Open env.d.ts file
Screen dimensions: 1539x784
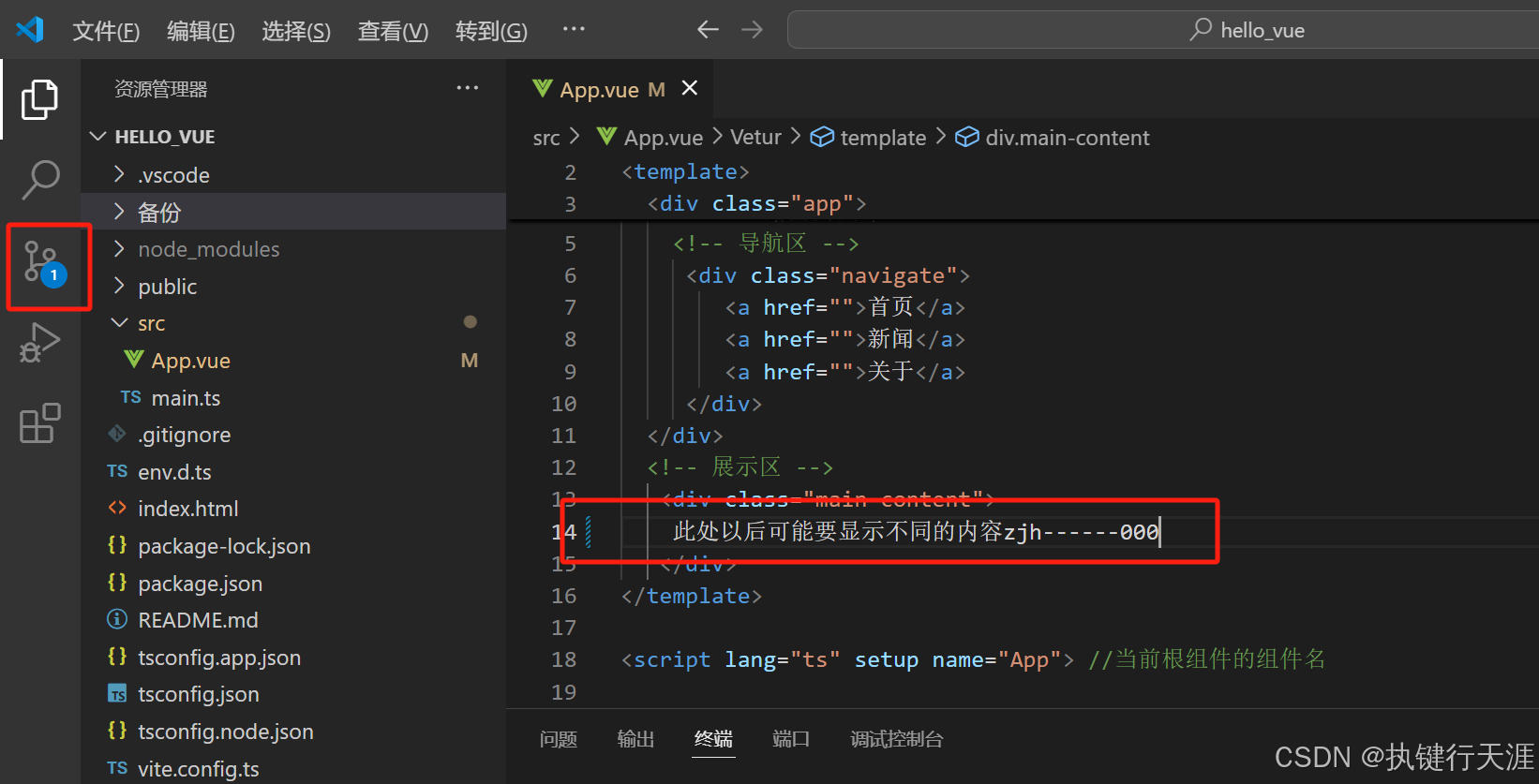click(293, 472)
